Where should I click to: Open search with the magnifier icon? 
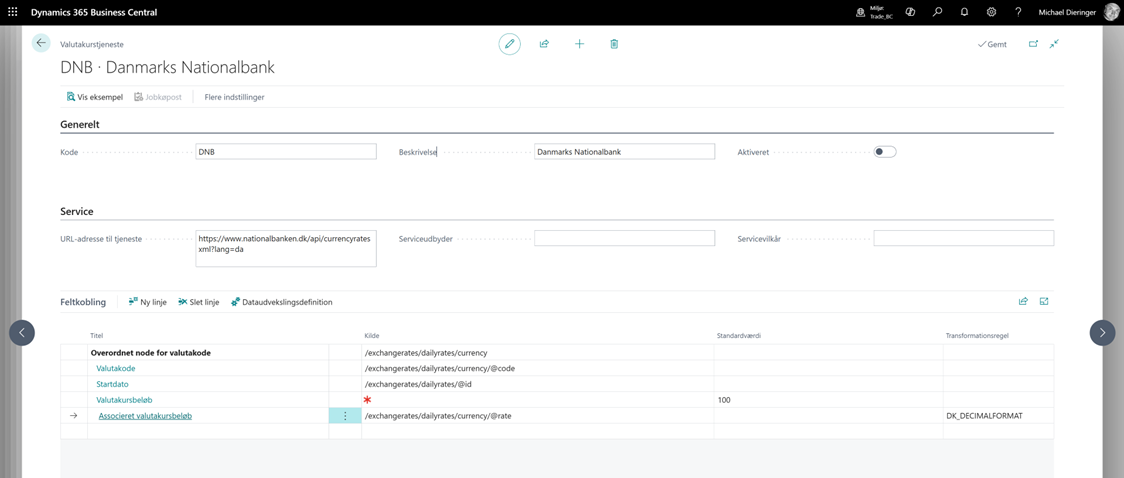(x=937, y=12)
